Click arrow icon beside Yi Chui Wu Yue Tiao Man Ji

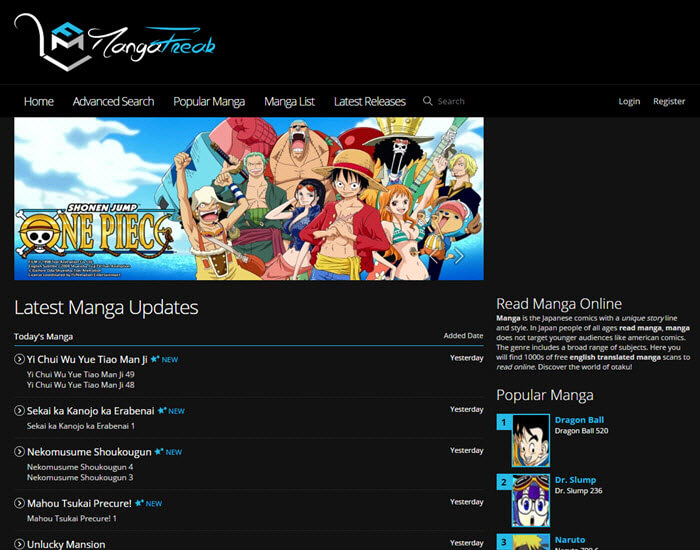tap(19, 359)
